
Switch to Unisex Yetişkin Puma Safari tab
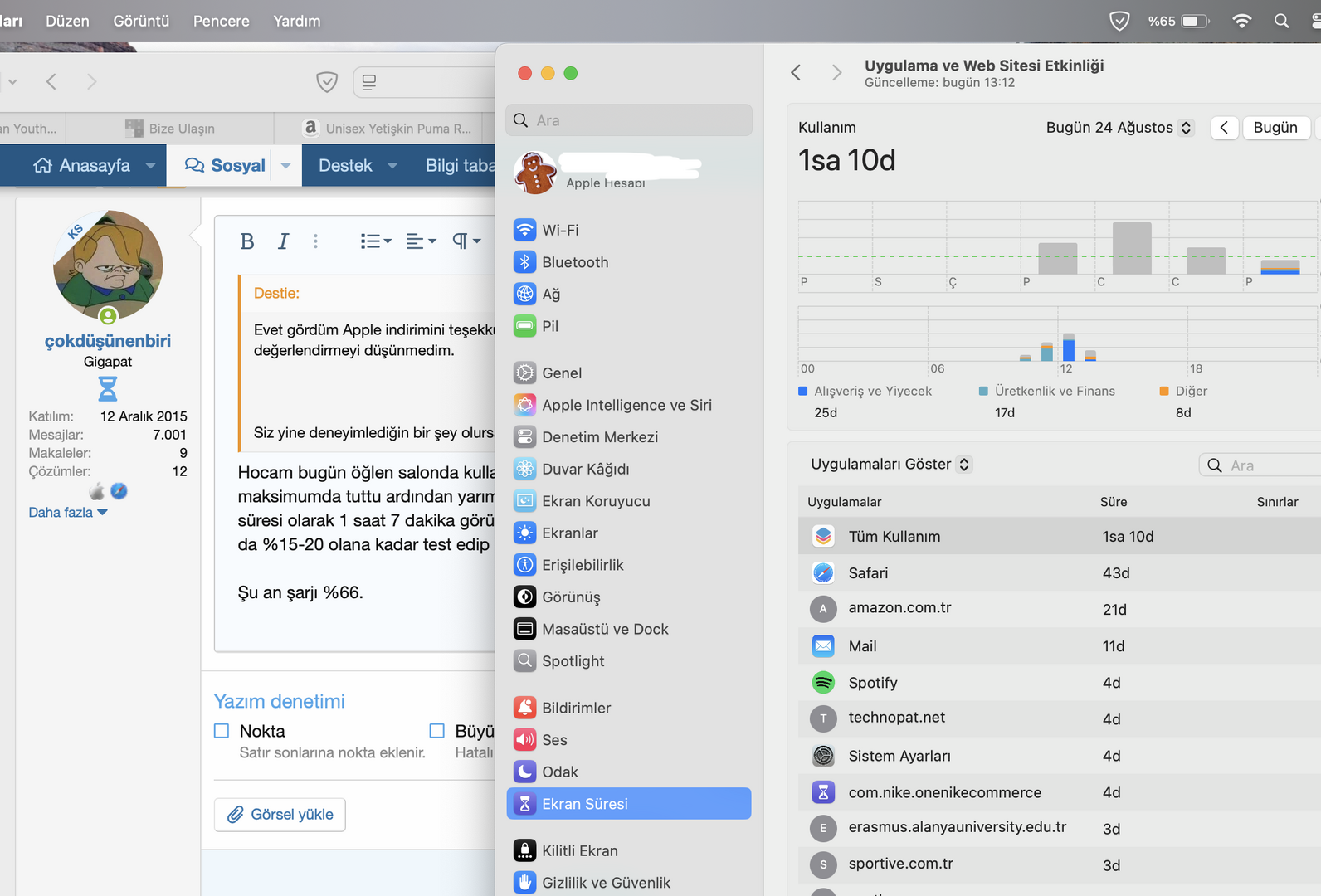tap(386, 129)
